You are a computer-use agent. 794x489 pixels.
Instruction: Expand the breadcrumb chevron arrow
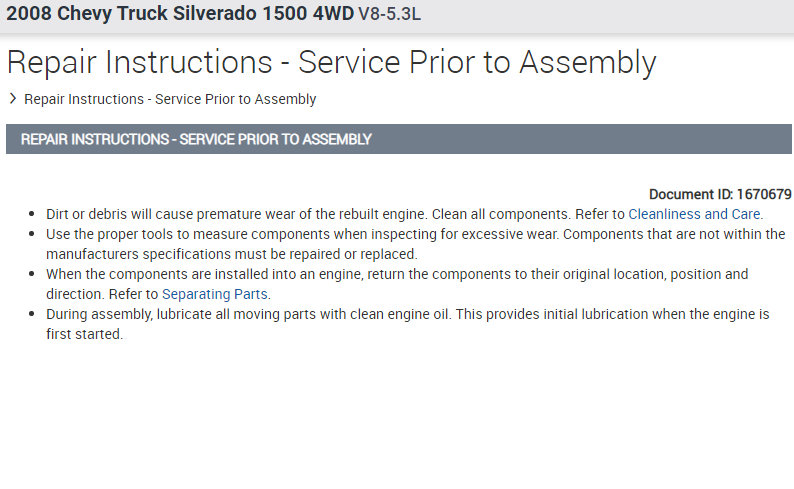[x=12, y=99]
